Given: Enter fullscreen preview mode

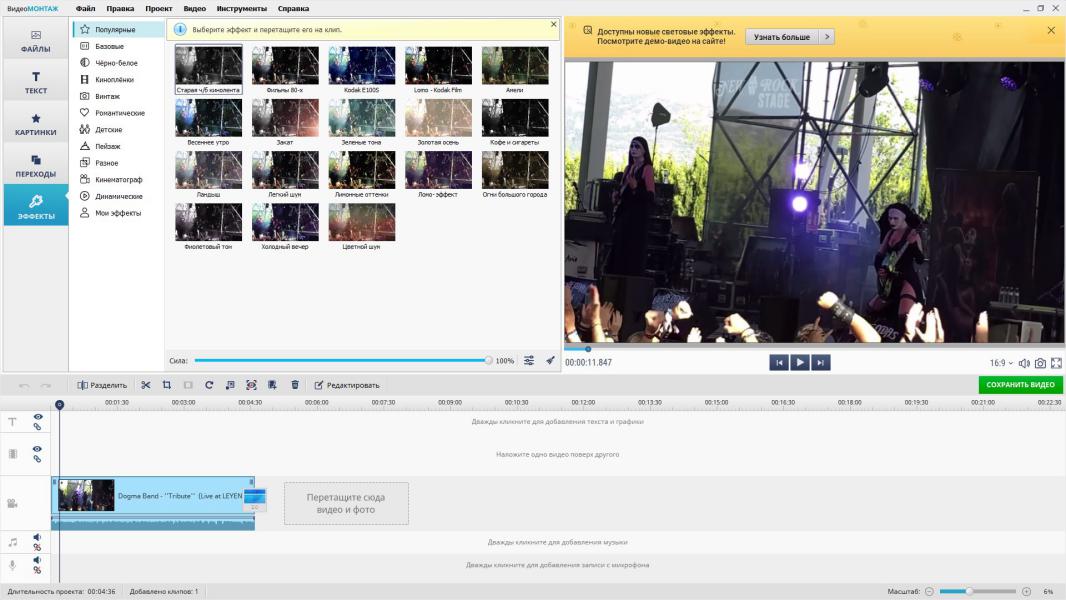Looking at the screenshot, I should (1056, 363).
